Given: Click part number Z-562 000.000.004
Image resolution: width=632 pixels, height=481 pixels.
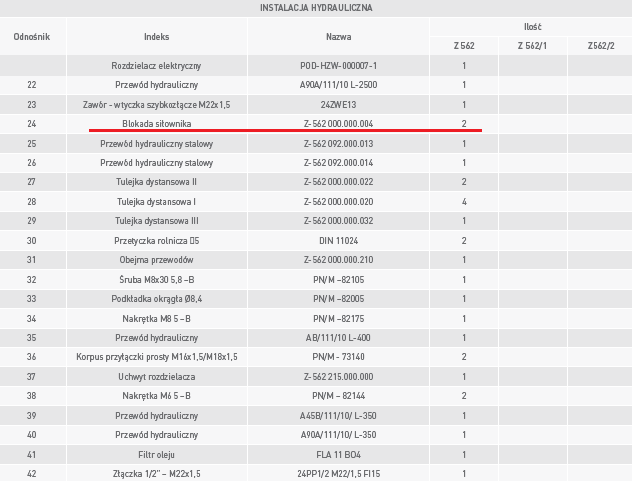Looking at the screenshot, I should pos(339,124).
